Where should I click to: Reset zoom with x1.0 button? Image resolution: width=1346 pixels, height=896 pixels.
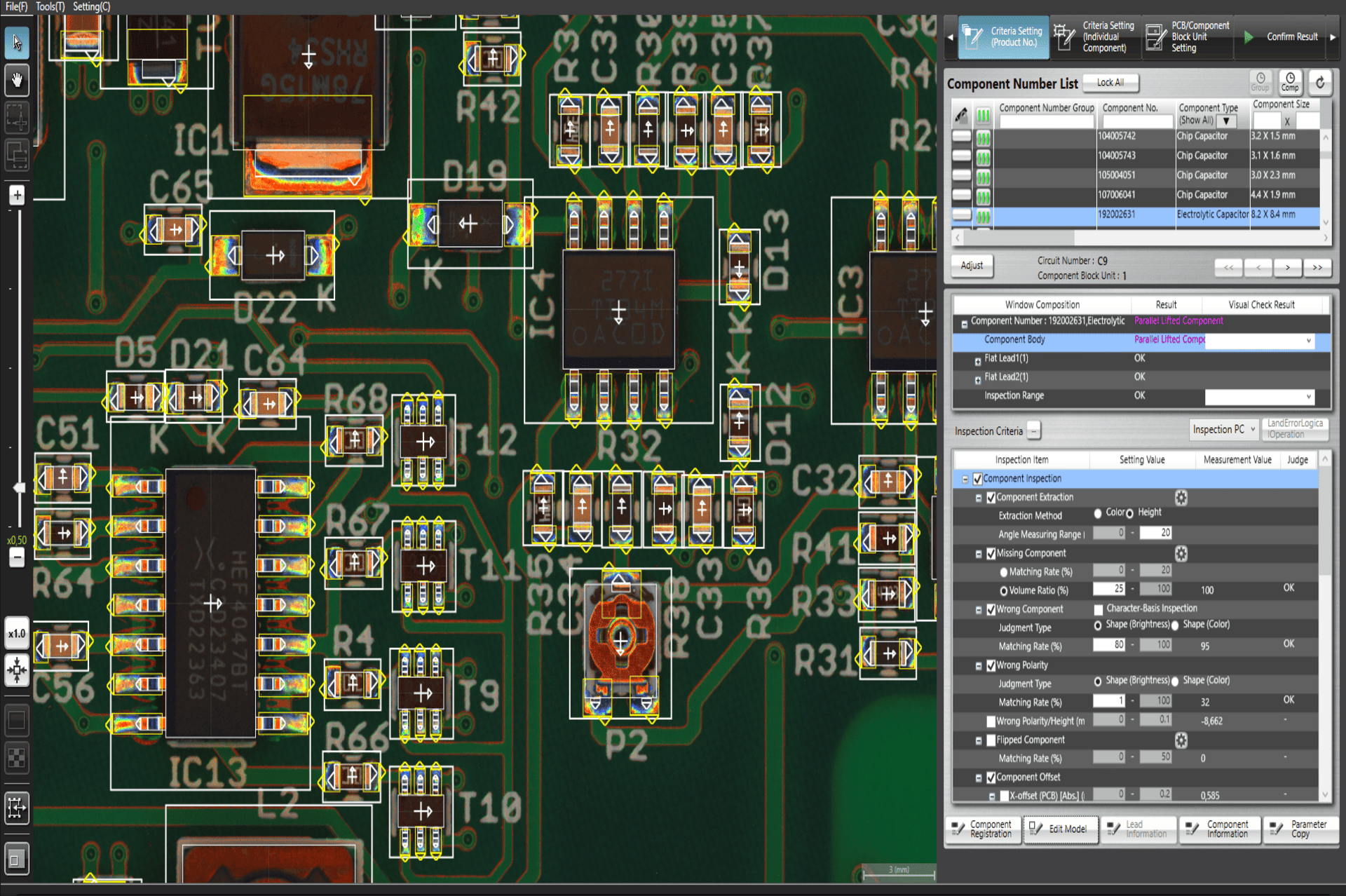coord(17,633)
